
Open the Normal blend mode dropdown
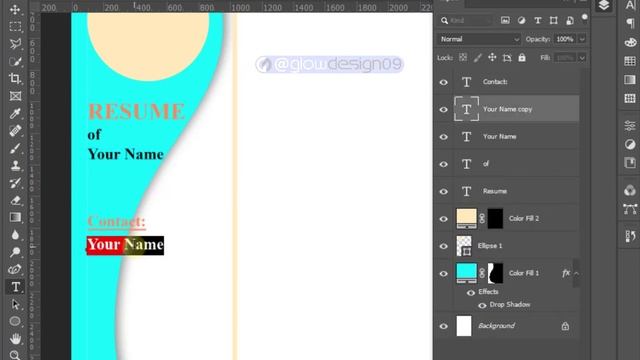pyautogui.click(x=479, y=39)
